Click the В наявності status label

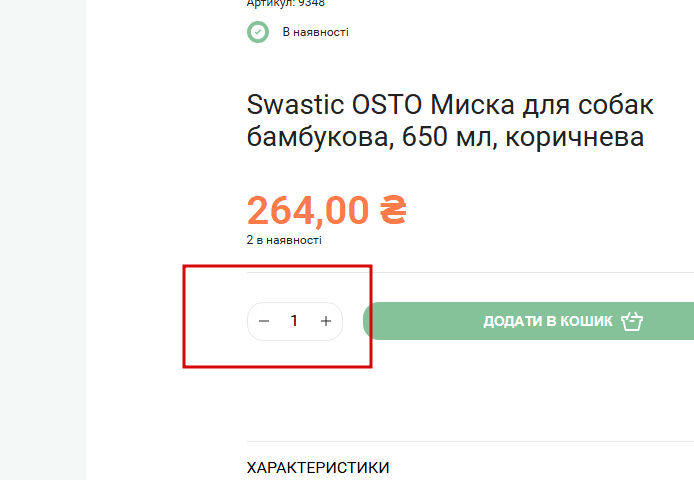click(315, 32)
